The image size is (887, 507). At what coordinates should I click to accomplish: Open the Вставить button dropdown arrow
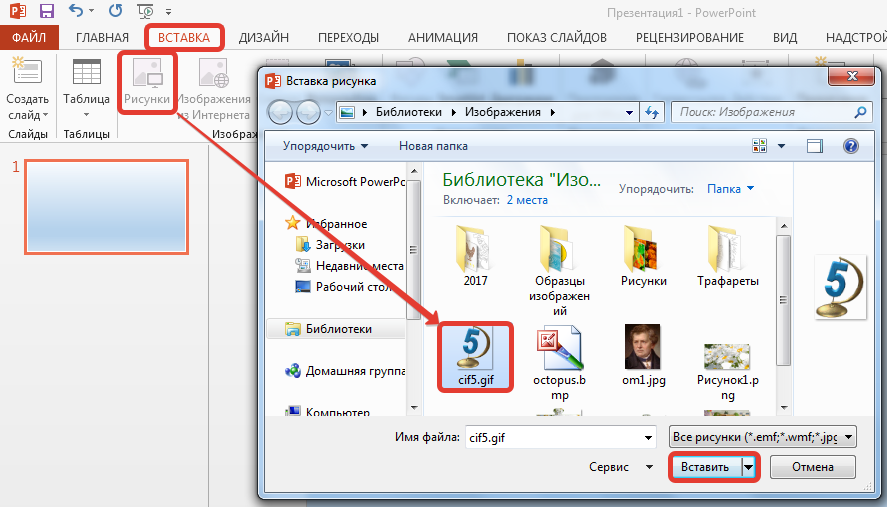pyautogui.click(x=746, y=467)
